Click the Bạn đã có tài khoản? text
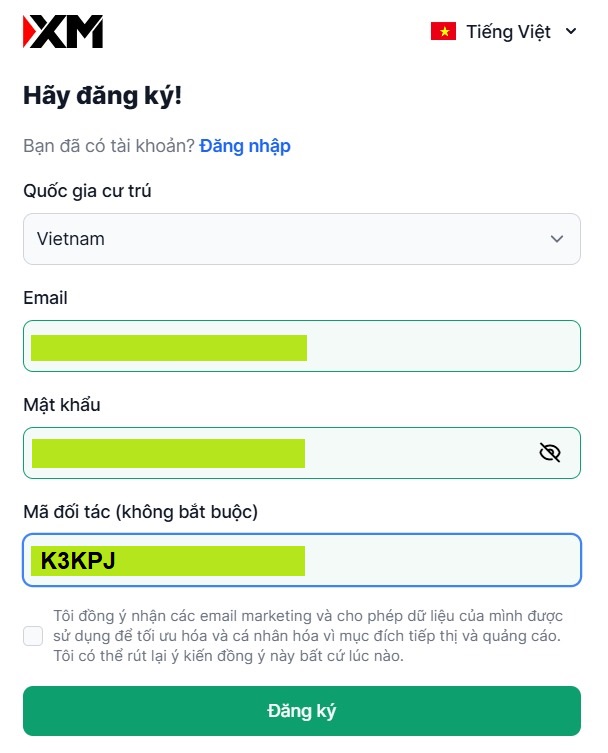Screen dimensions: 608x753 coord(109,146)
